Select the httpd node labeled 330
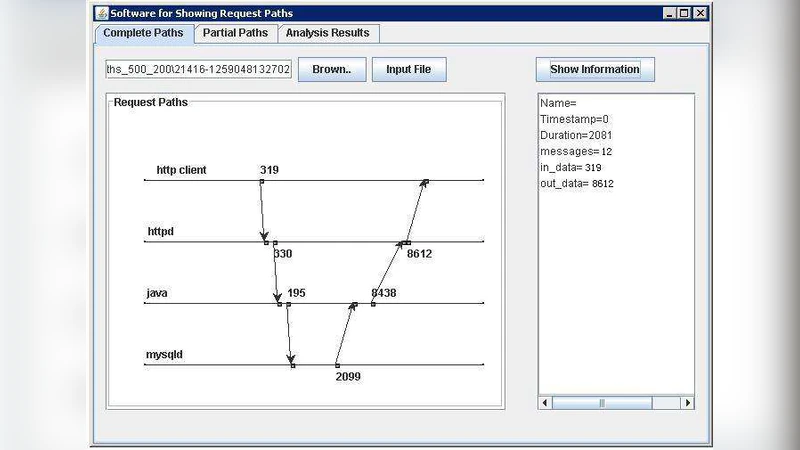Screen dimensions: 800x450 [x=275, y=242]
